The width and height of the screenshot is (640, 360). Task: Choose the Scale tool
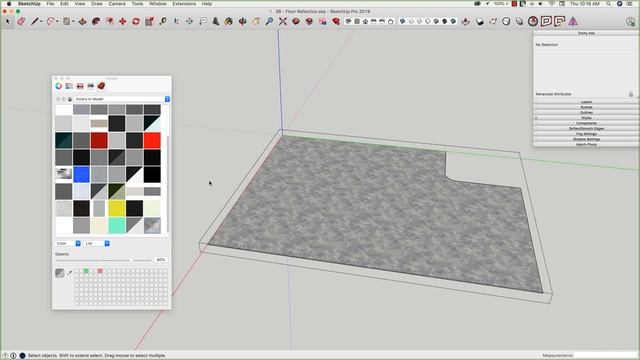pos(149,21)
